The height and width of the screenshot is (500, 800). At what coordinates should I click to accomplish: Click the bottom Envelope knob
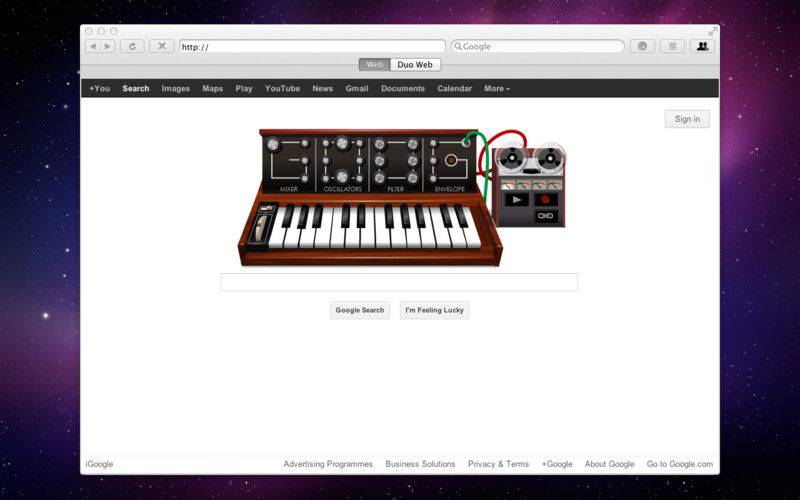(x=433, y=179)
